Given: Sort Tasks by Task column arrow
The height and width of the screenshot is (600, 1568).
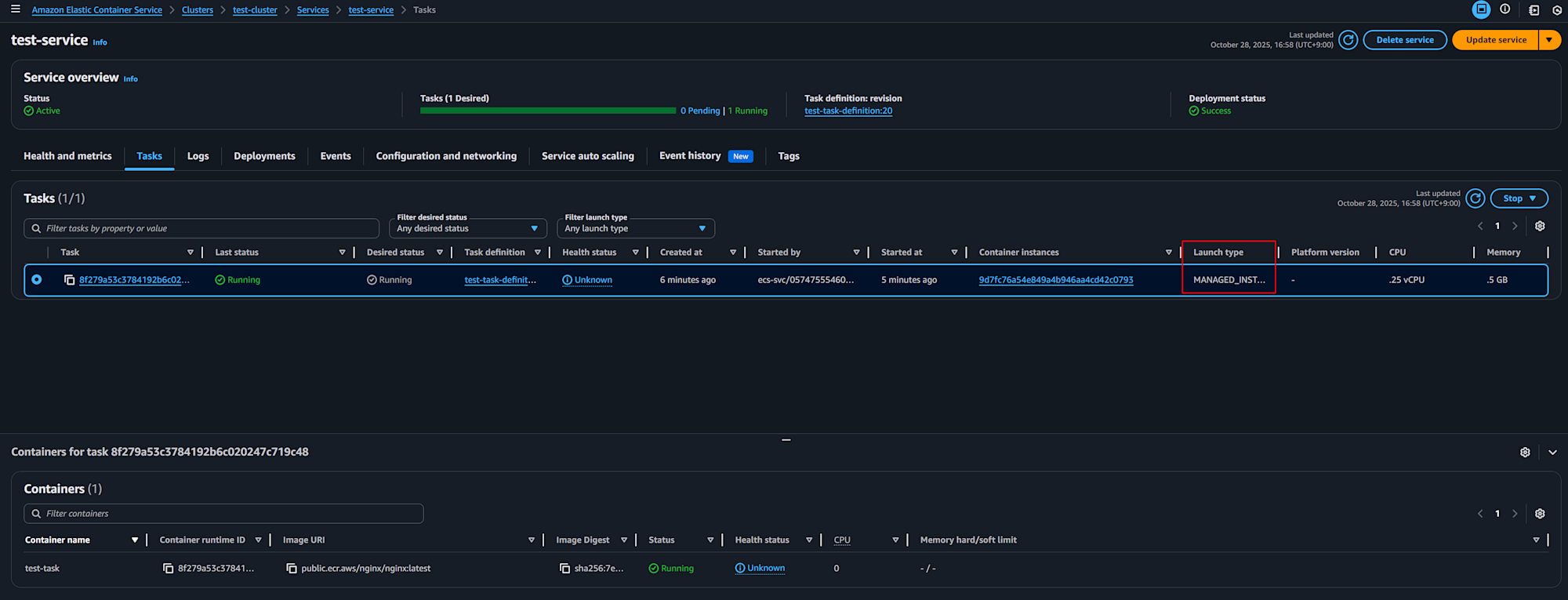Looking at the screenshot, I should [191, 253].
